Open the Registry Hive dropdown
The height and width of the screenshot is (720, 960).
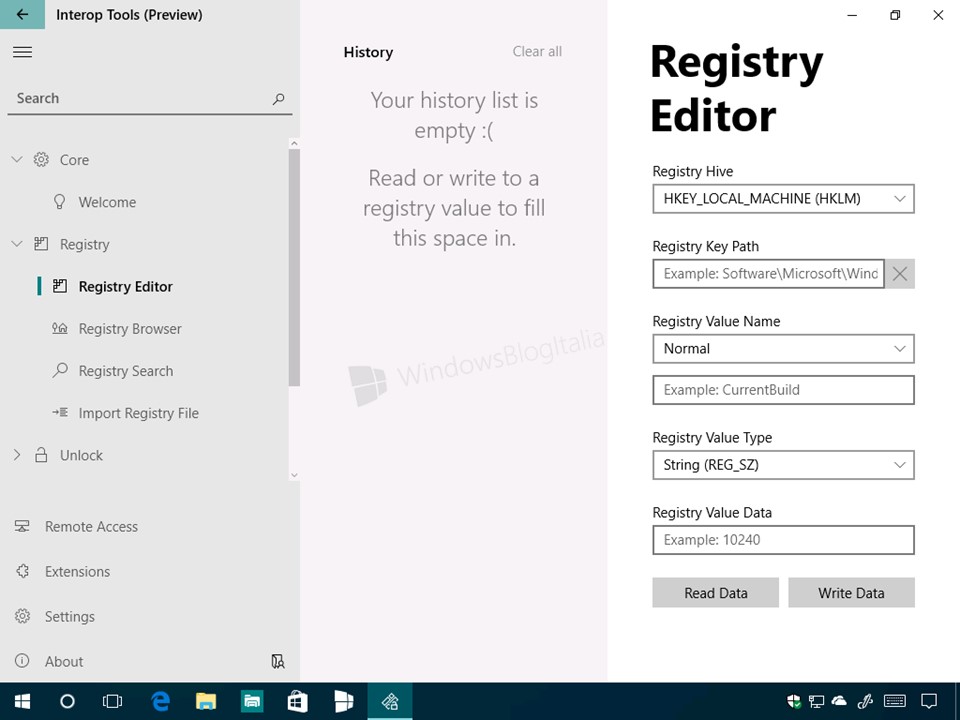(x=783, y=198)
